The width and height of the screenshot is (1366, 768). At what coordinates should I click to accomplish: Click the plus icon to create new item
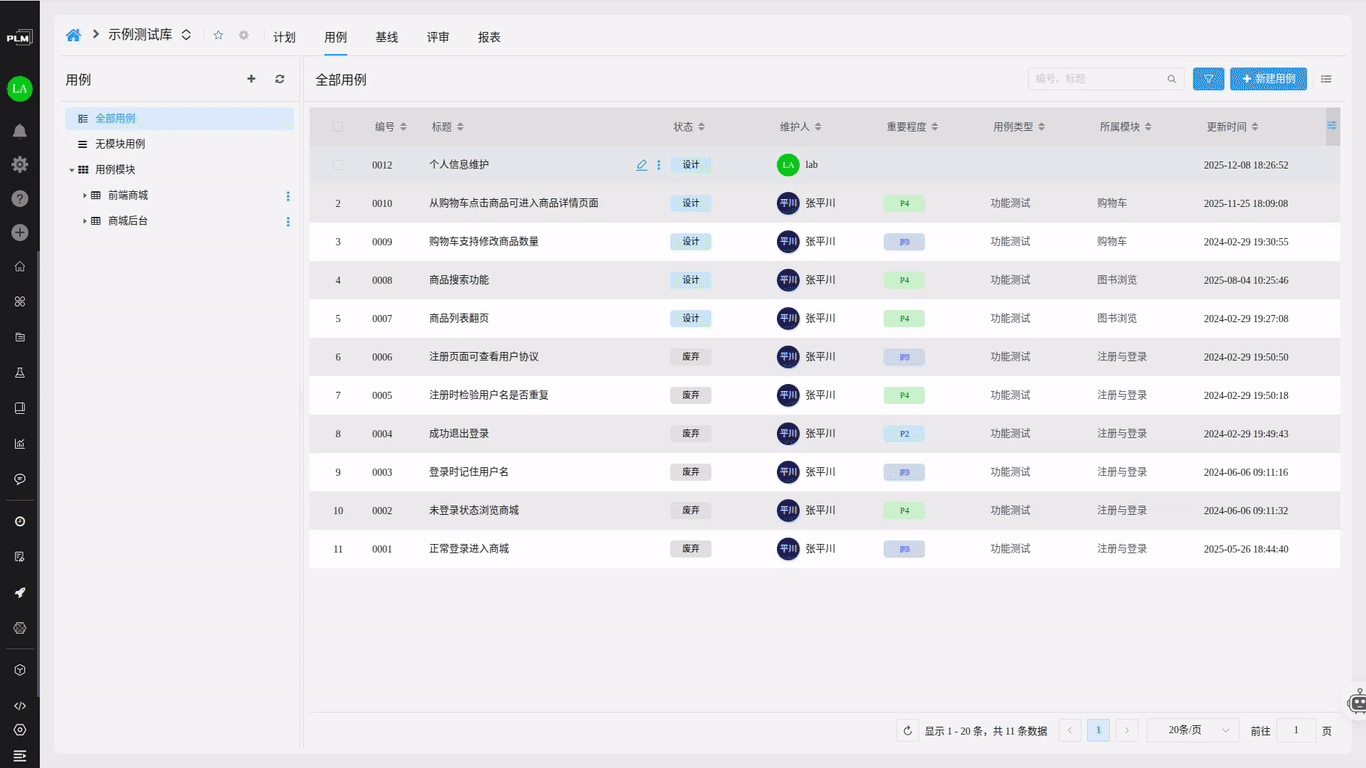tap(20, 232)
